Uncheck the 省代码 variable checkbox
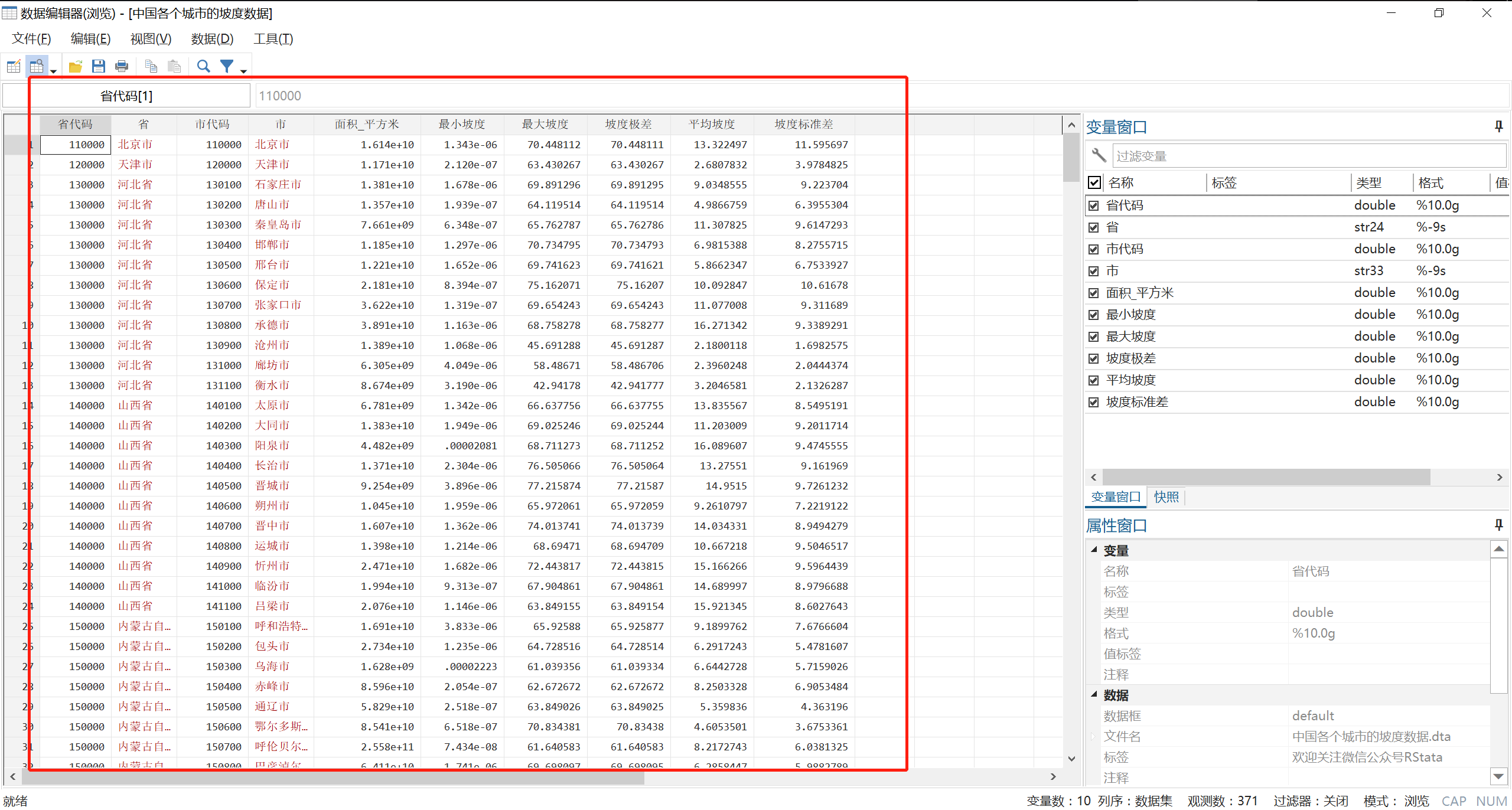Image resolution: width=1512 pixels, height=810 pixels. click(x=1094, y=205)
